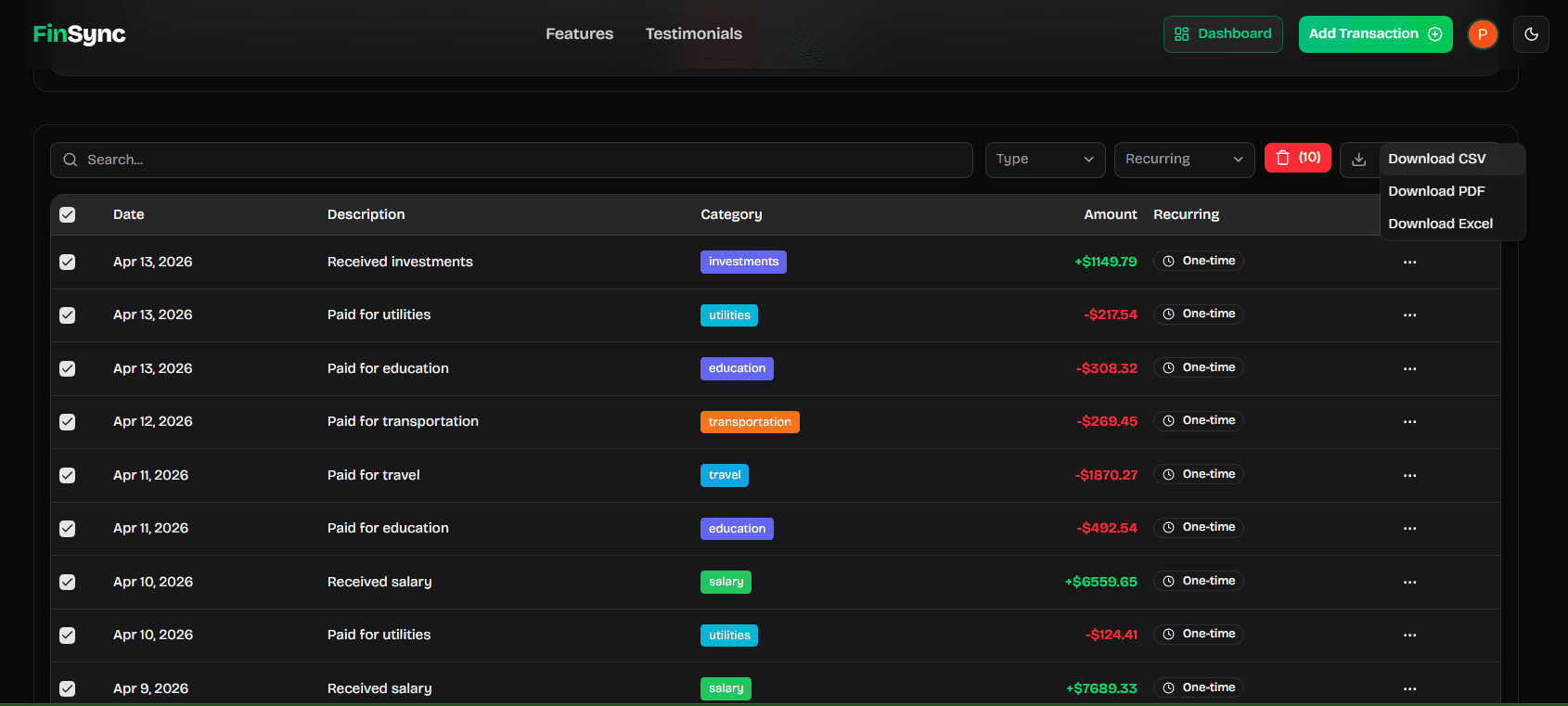Click the -$269.45 amount
The height and width of the screenshot is (706, 1568).
(x=1107, y=421)
